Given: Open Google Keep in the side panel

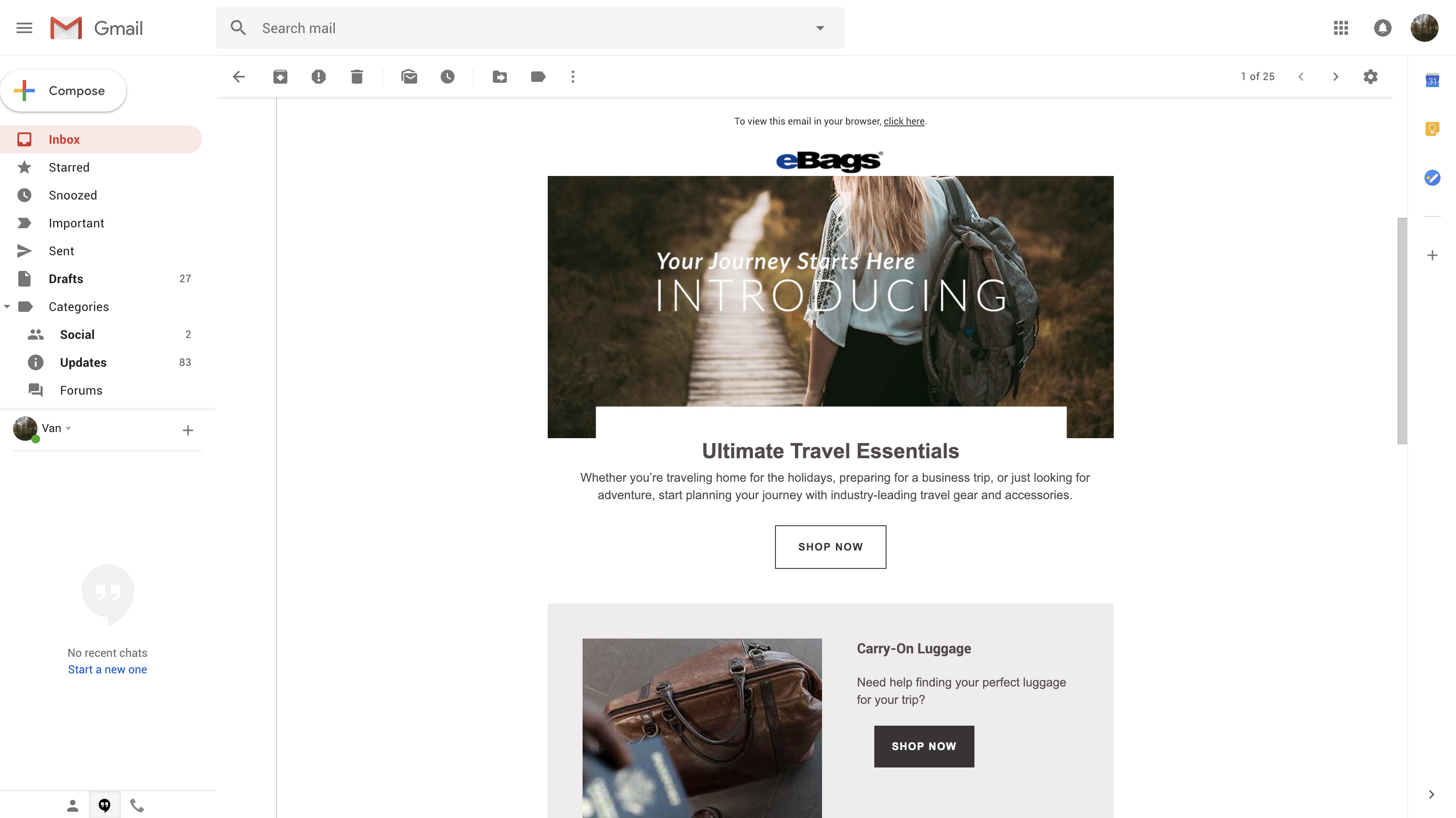Looking at the screenshot, I should tap(1432, 129).
